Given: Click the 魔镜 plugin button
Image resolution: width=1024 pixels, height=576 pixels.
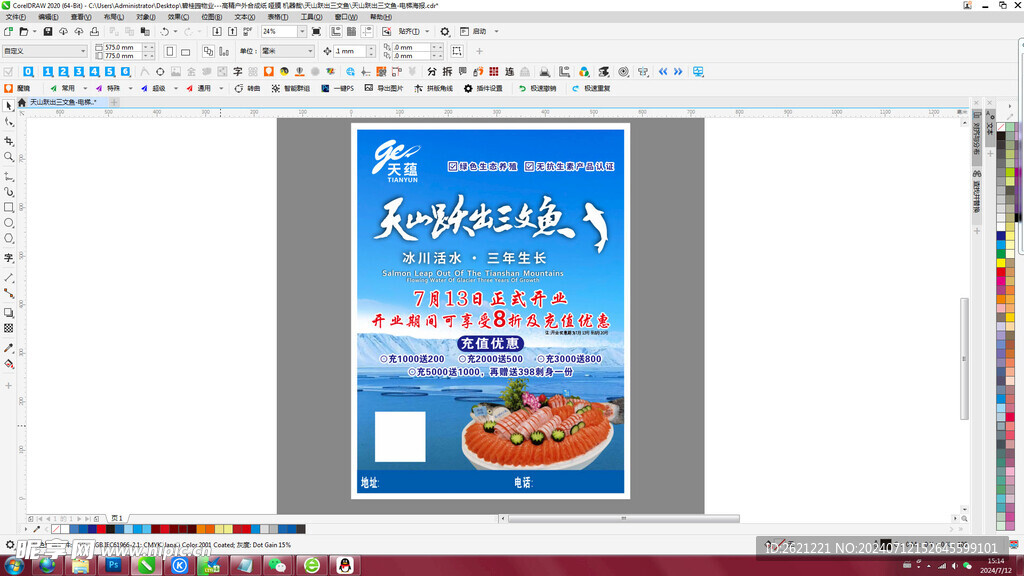Looking at the screenshot, I should (x=18, y=88).
